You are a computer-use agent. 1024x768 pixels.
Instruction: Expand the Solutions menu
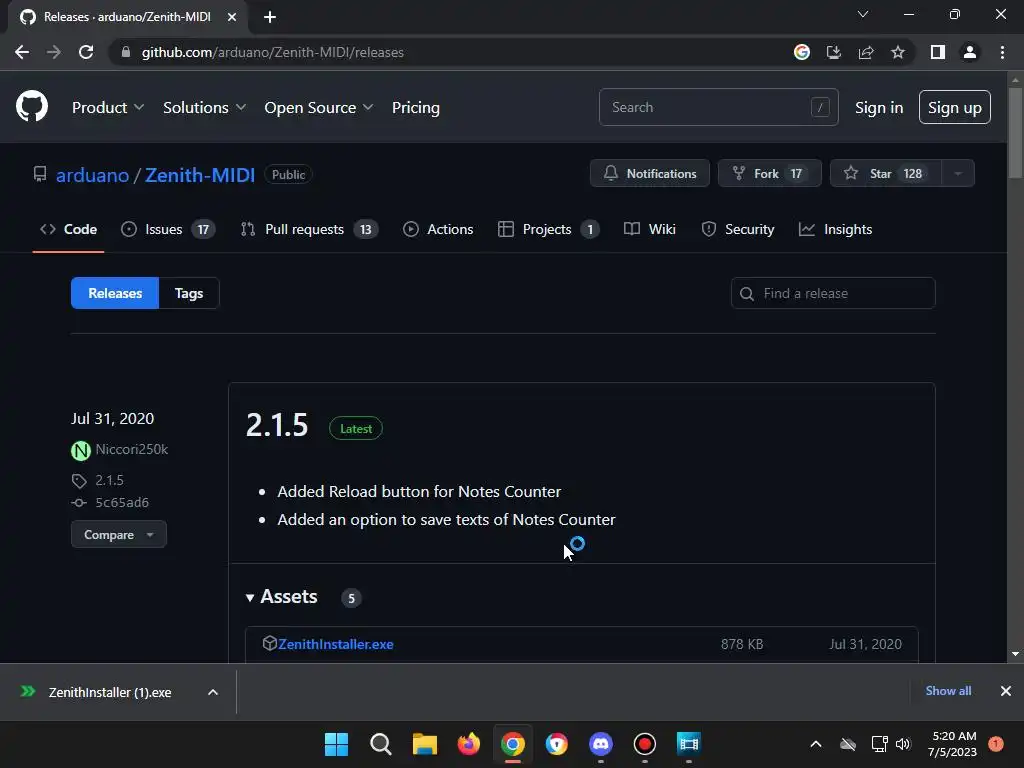tap(204, 108)
